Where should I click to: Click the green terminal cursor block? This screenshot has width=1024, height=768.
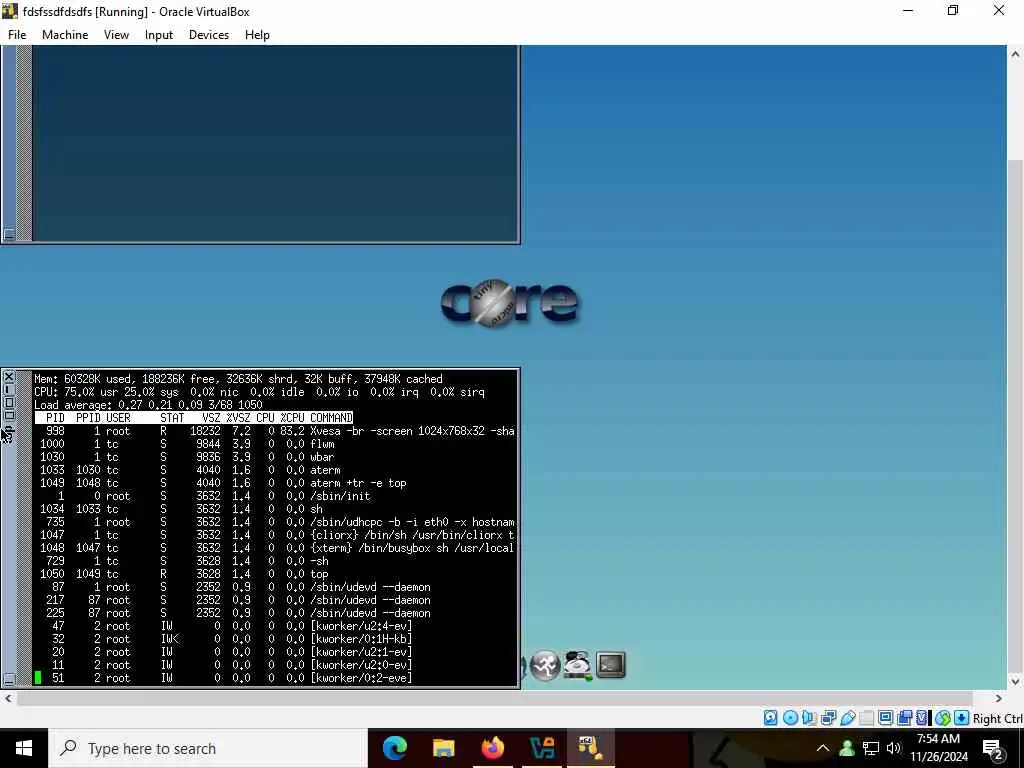38,678
